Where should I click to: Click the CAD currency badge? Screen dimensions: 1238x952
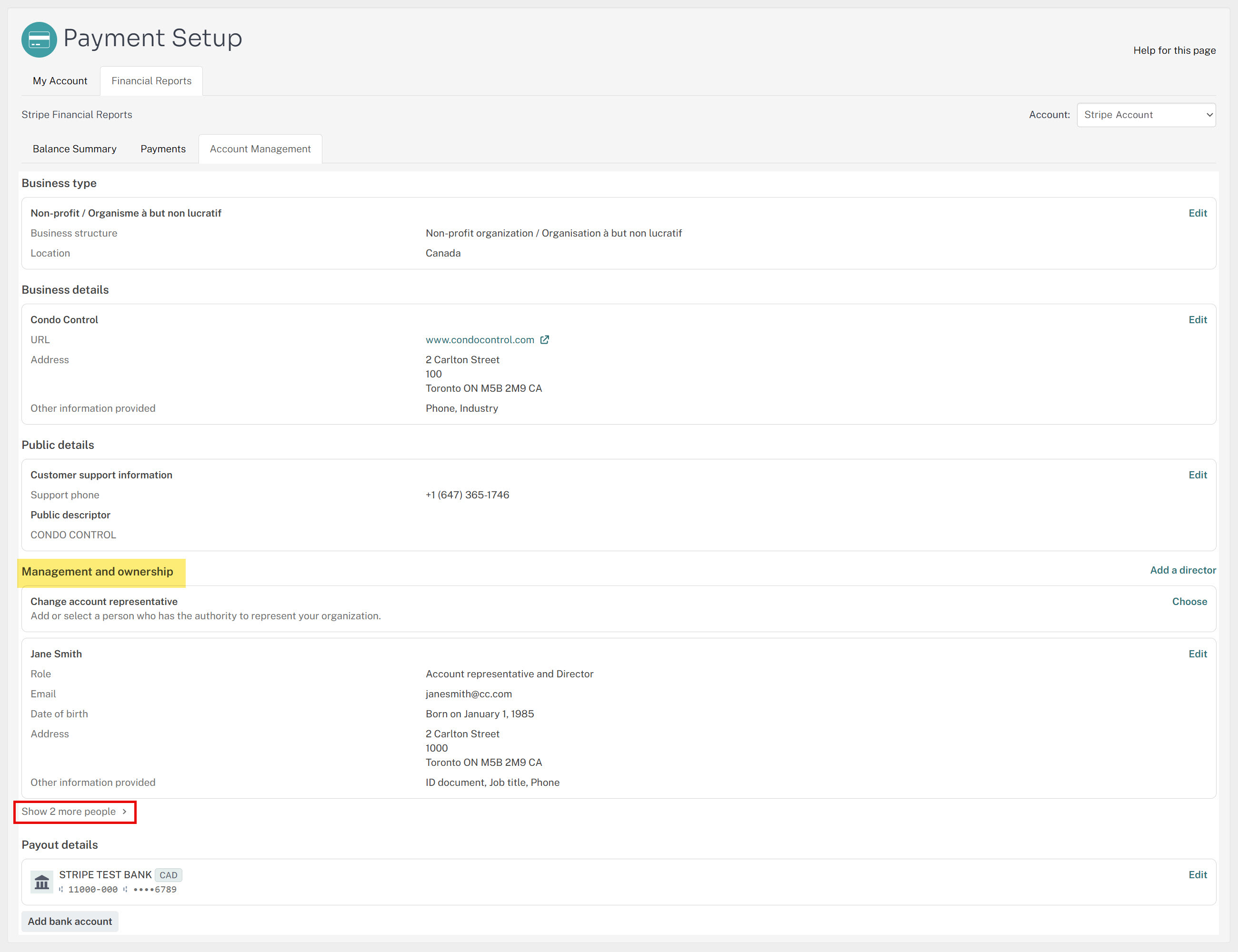169,875
